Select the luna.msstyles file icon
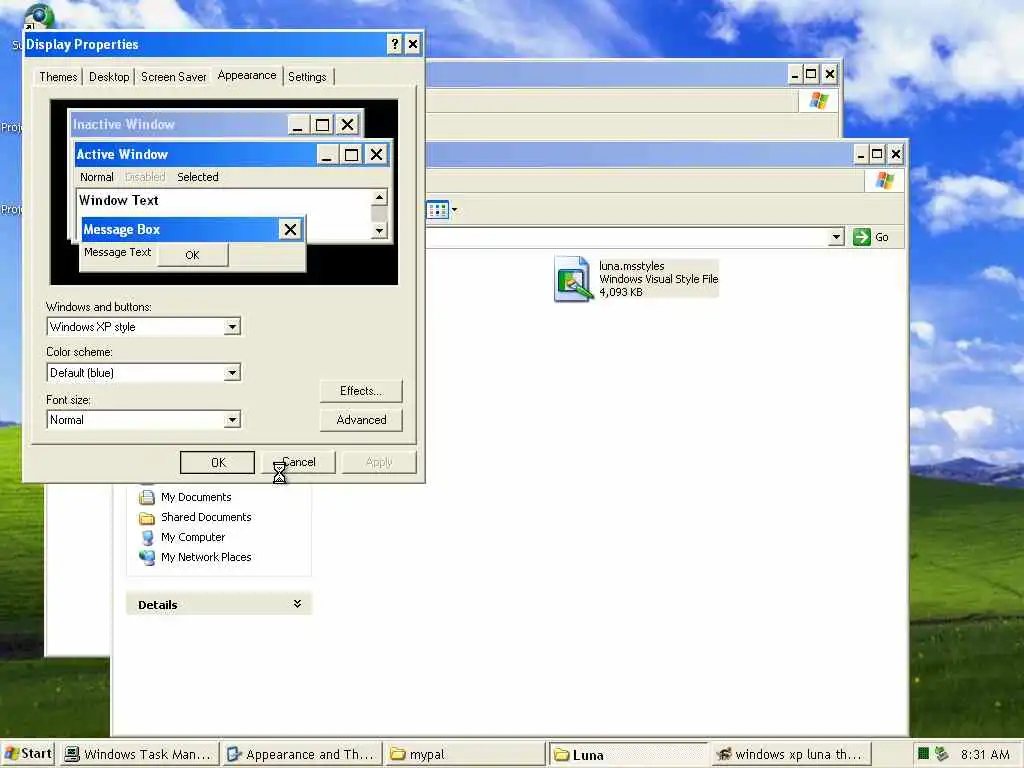This screenshot has height=768, width=1024. pyautogui.click(x=573, y=279)
